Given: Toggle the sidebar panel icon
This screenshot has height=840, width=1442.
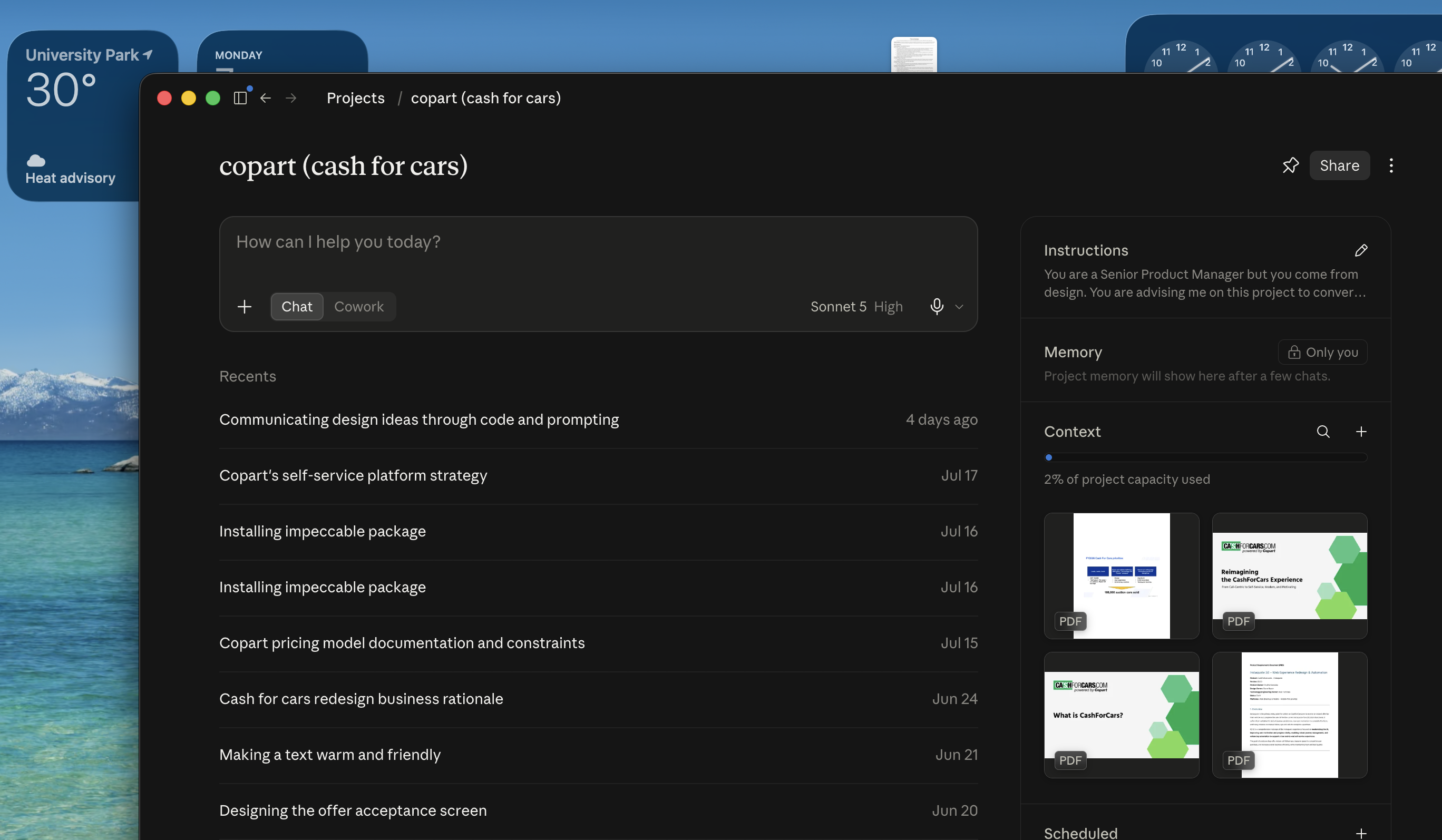Looking at the screenshot, I should [240, 98].
